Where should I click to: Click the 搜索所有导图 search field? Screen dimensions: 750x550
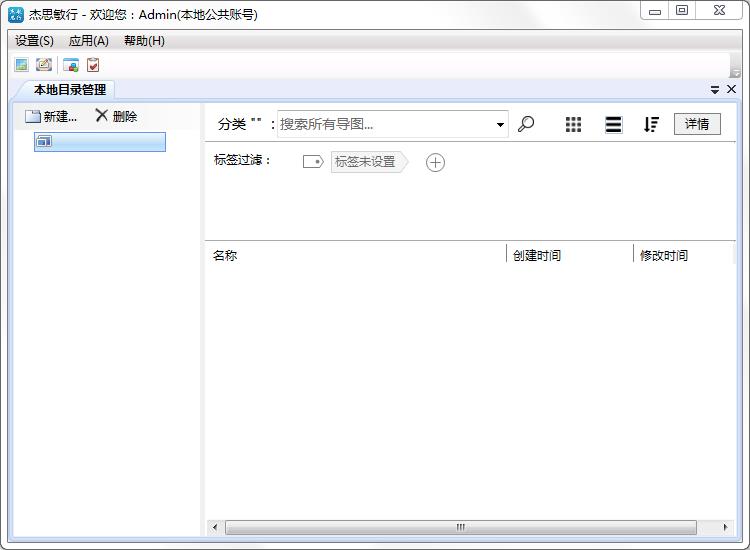[x=385, y=124]
